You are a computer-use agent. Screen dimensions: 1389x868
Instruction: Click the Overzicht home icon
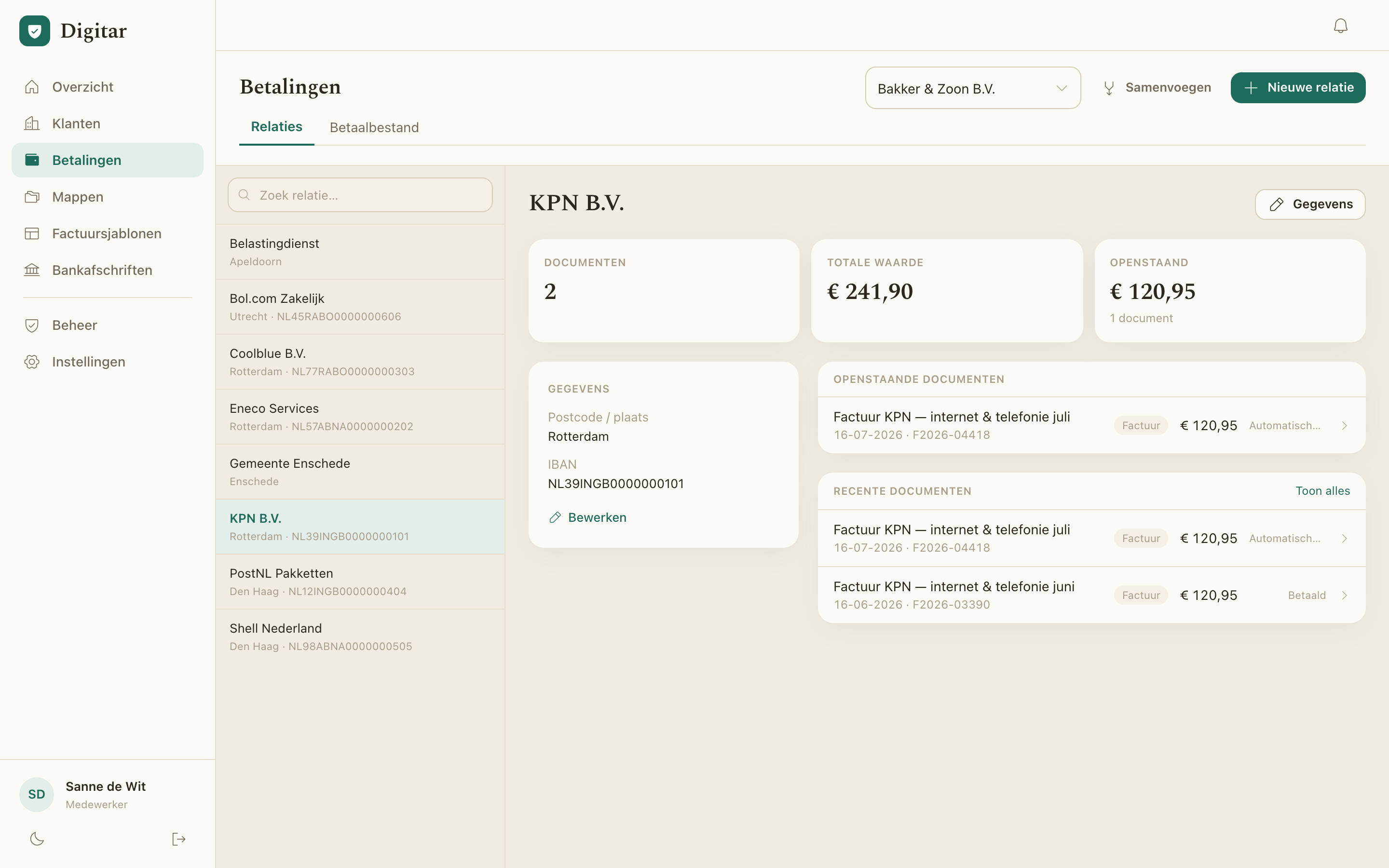[32, 87]
